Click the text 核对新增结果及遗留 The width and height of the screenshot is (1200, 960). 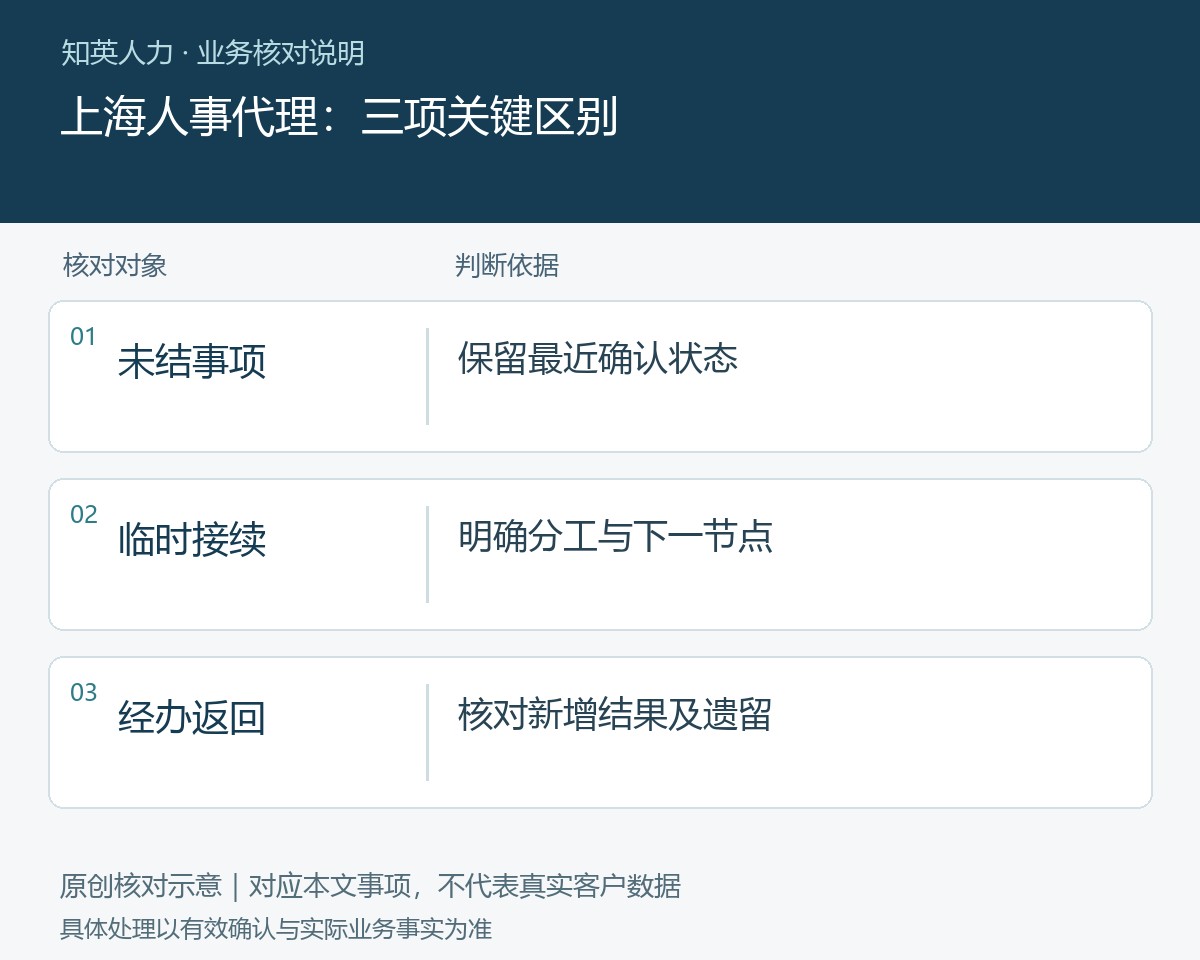tap(615, 714)
